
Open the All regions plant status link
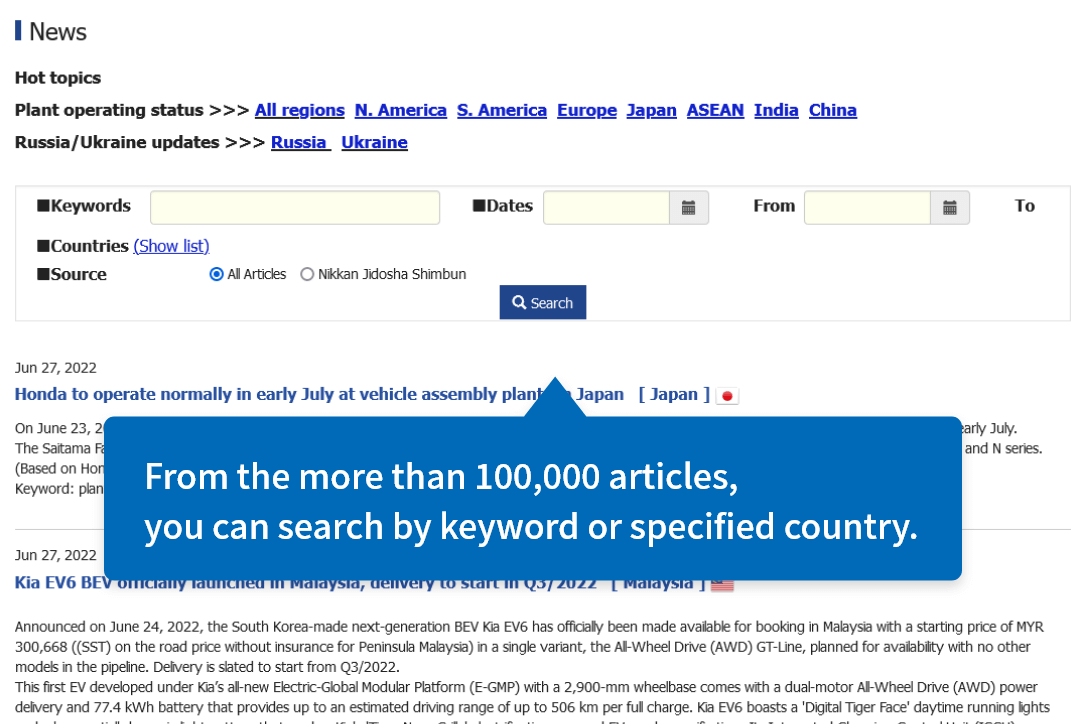pos(300,110)
